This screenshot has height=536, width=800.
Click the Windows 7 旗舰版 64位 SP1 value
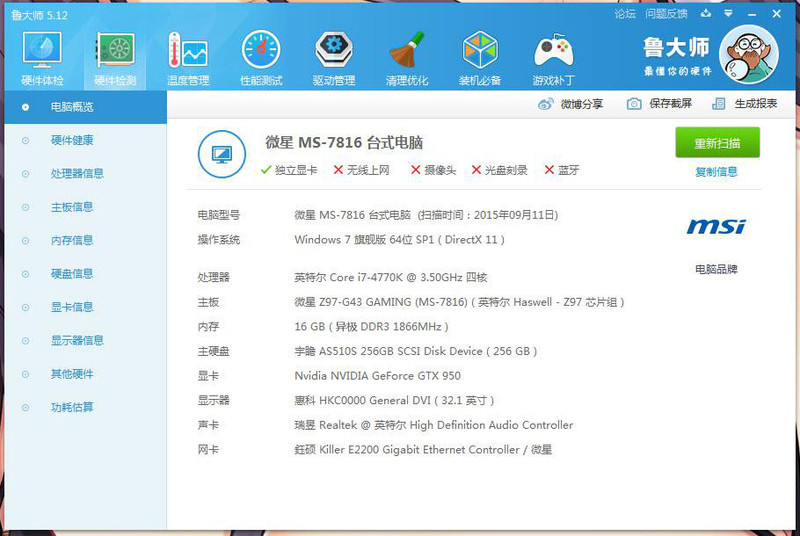tap(399, 239)
